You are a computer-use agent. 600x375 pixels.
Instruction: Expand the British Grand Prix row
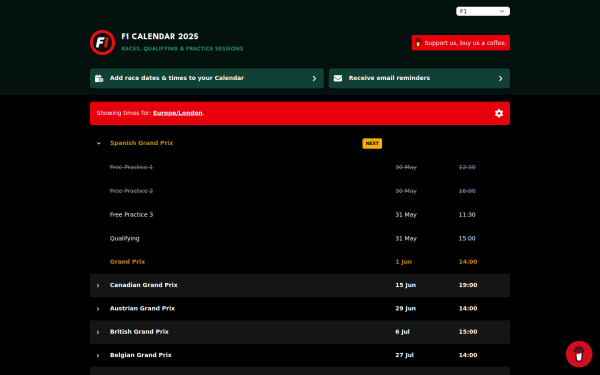pos(98,332)
